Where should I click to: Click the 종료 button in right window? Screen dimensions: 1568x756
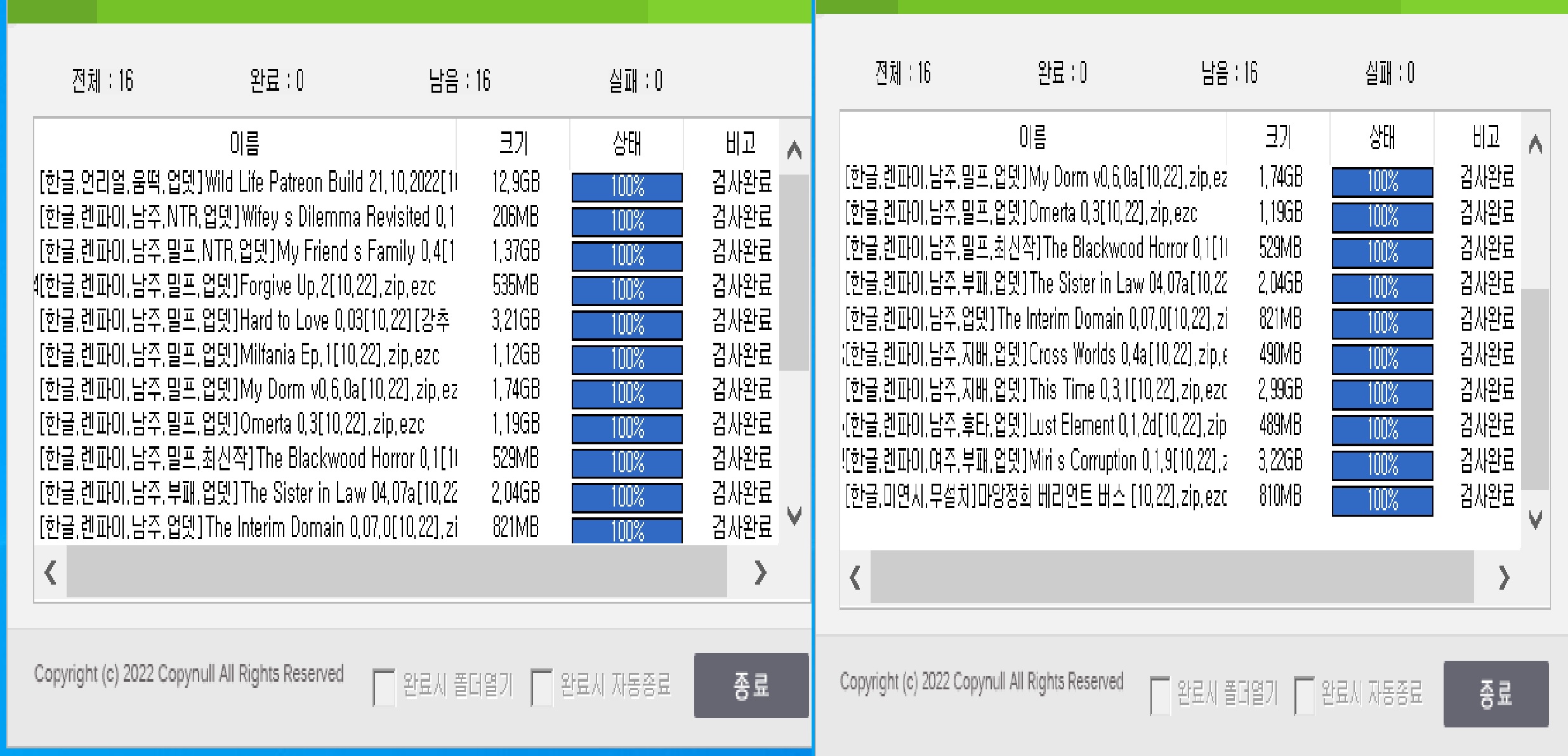click(x=1496, y=693)
